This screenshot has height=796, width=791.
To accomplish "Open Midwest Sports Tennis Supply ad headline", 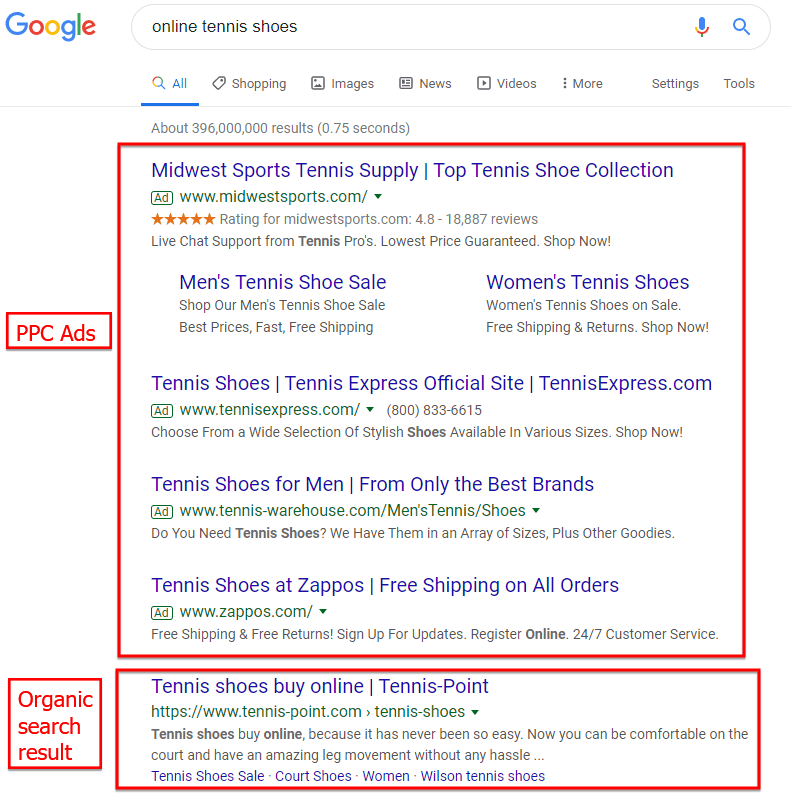I will click(412, 170).
